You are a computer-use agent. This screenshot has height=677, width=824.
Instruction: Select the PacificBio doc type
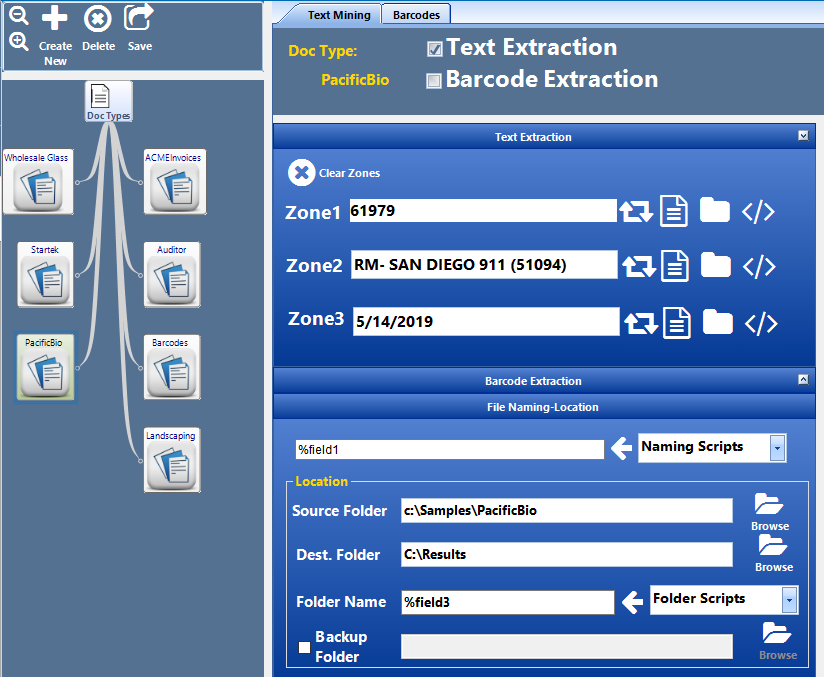pyautogui.click(x=45, y=367)
